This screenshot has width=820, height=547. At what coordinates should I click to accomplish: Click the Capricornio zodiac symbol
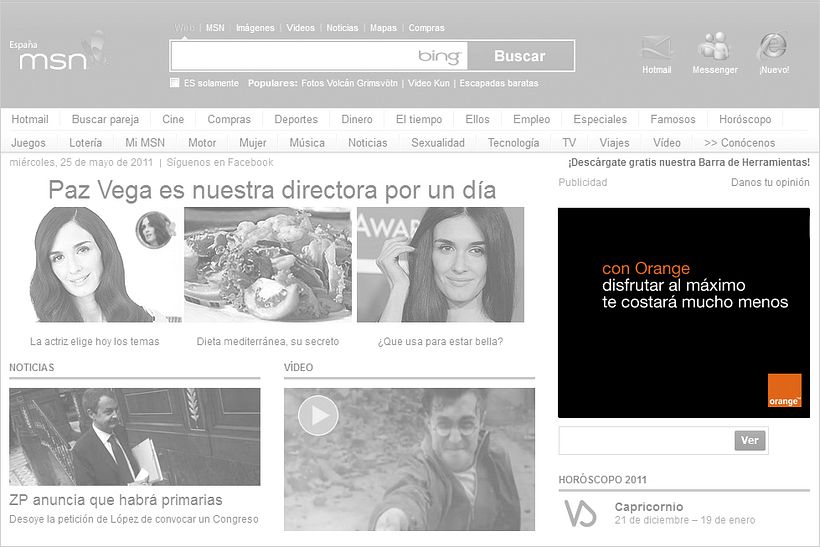coord(580,512)
